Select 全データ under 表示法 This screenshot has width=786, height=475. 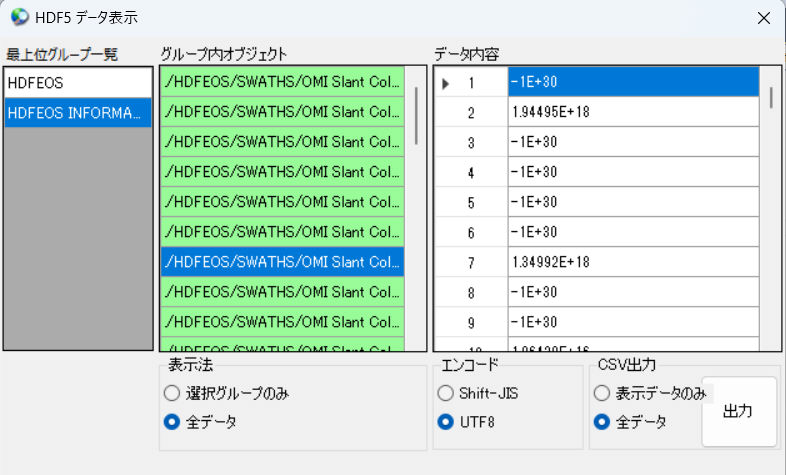(x=172, y=422)
